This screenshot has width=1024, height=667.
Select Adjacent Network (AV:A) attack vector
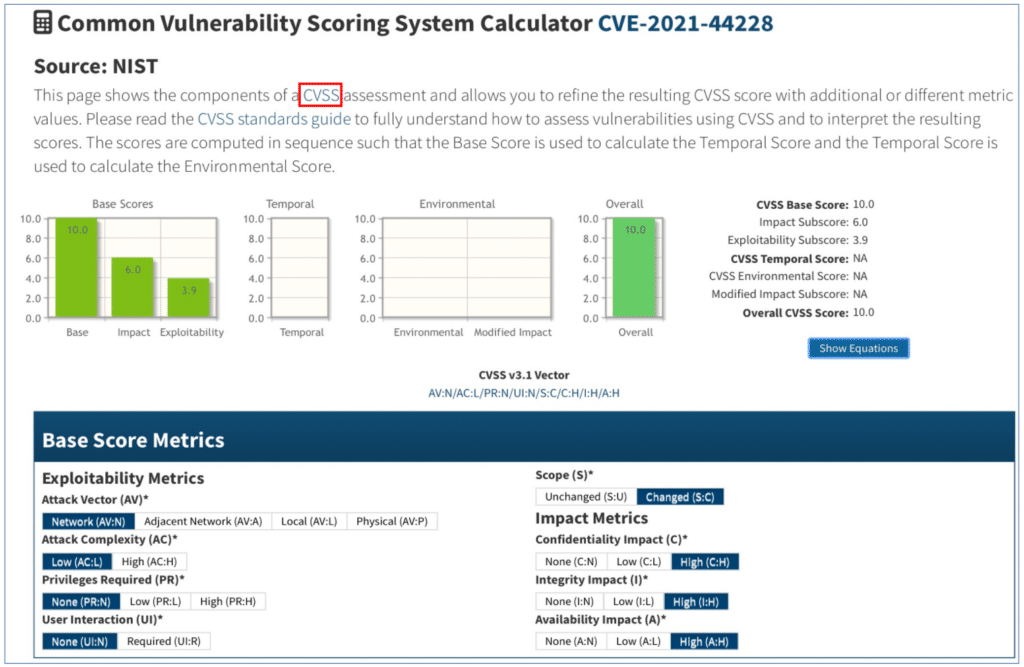[x=203, y=521]
